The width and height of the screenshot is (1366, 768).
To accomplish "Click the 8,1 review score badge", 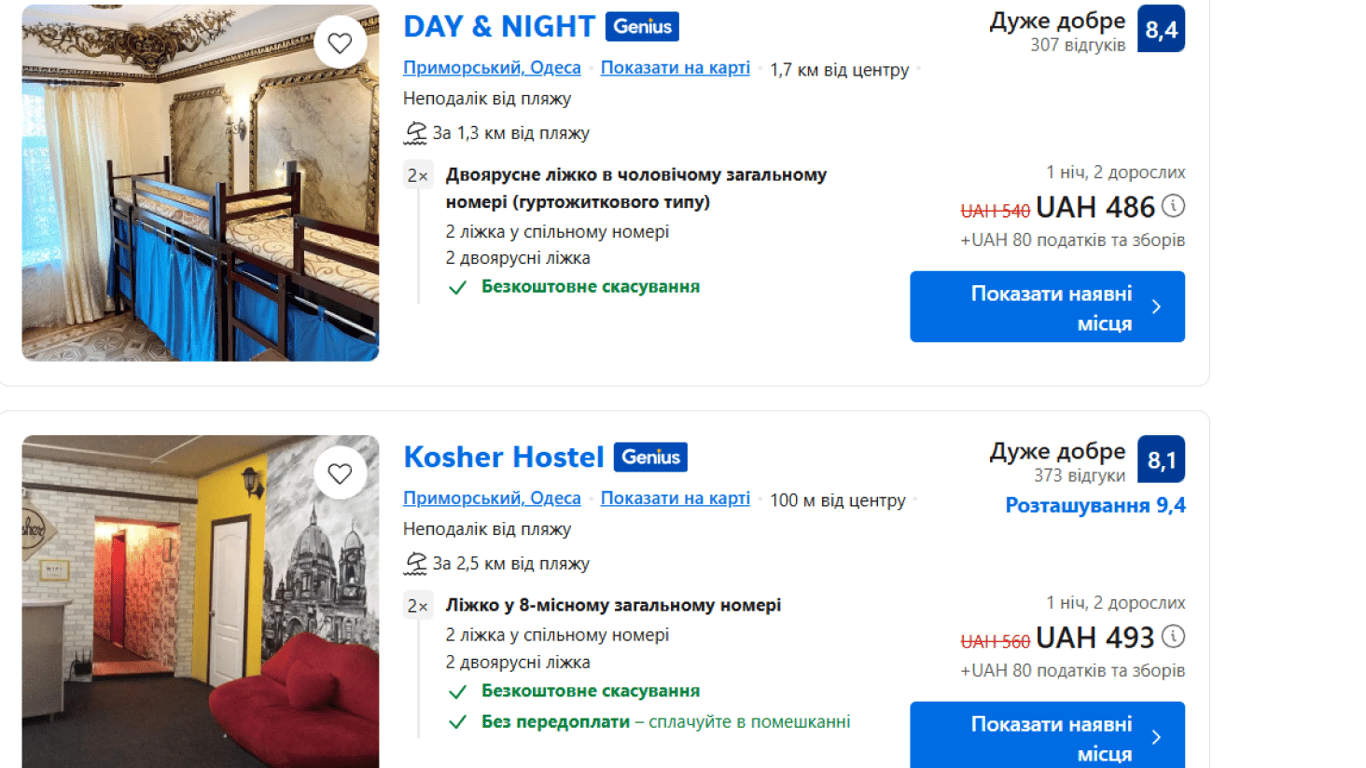I will pos(1161,459).
